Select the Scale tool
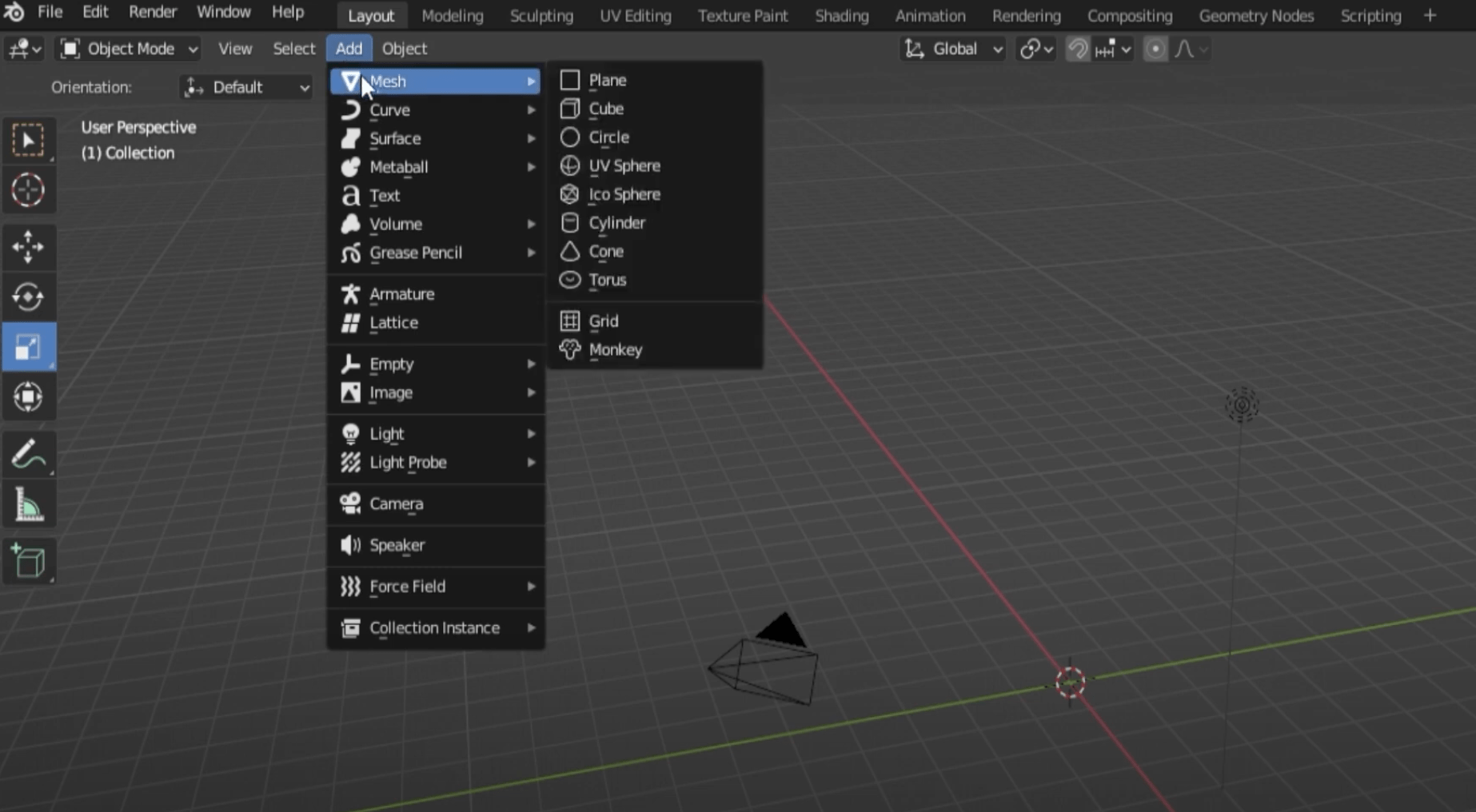The image size is (1476, 812). pyautogui.click(x=29, y=347)
